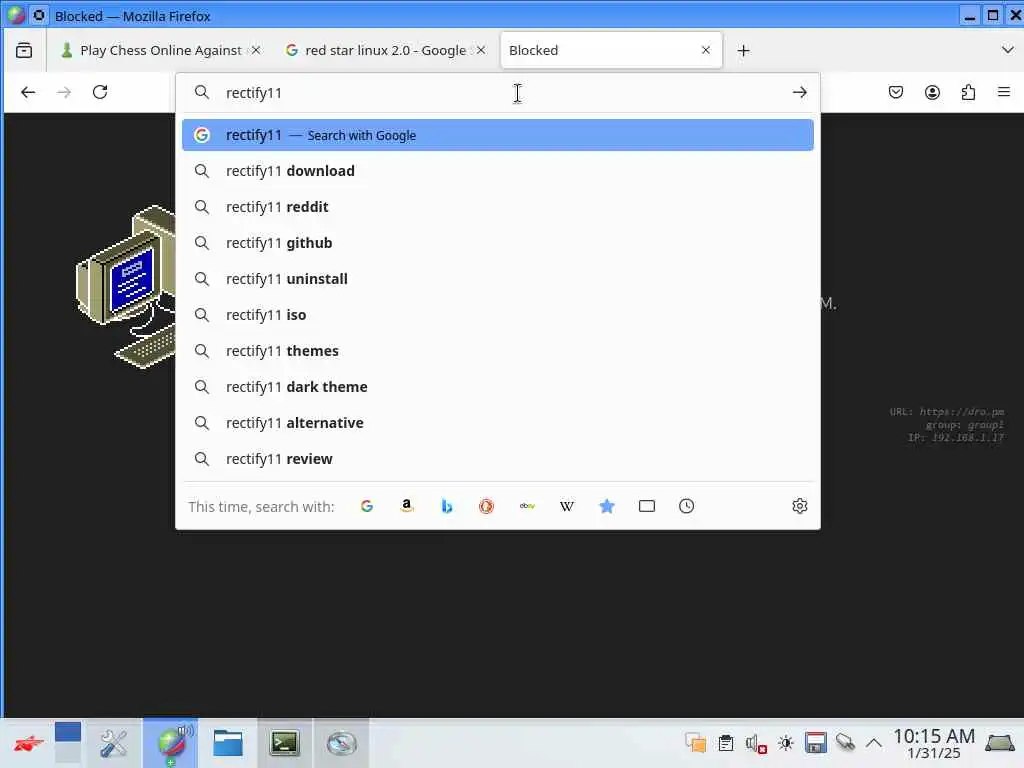The width and height of the screenshot is (1024, 768).
Task: Click the 10:15 AM clock
Action: (x=934, y=744)
